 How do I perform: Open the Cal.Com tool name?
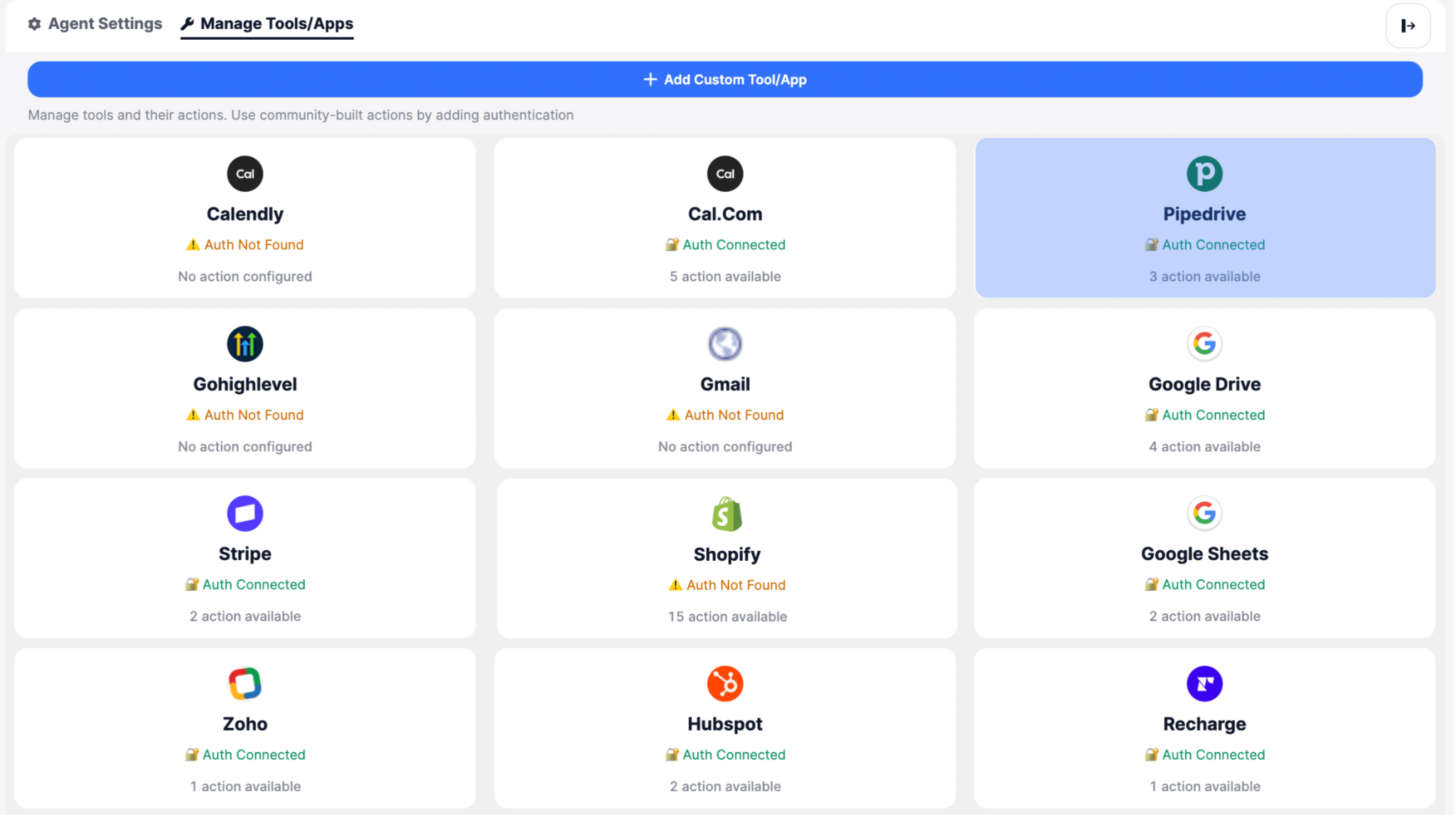tap(724, 214)
